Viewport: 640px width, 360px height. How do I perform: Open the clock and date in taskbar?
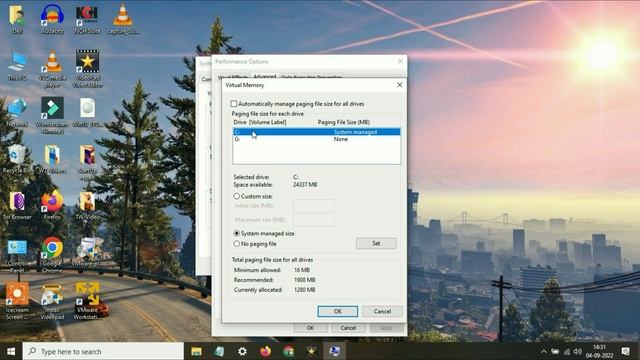[599, 351]
